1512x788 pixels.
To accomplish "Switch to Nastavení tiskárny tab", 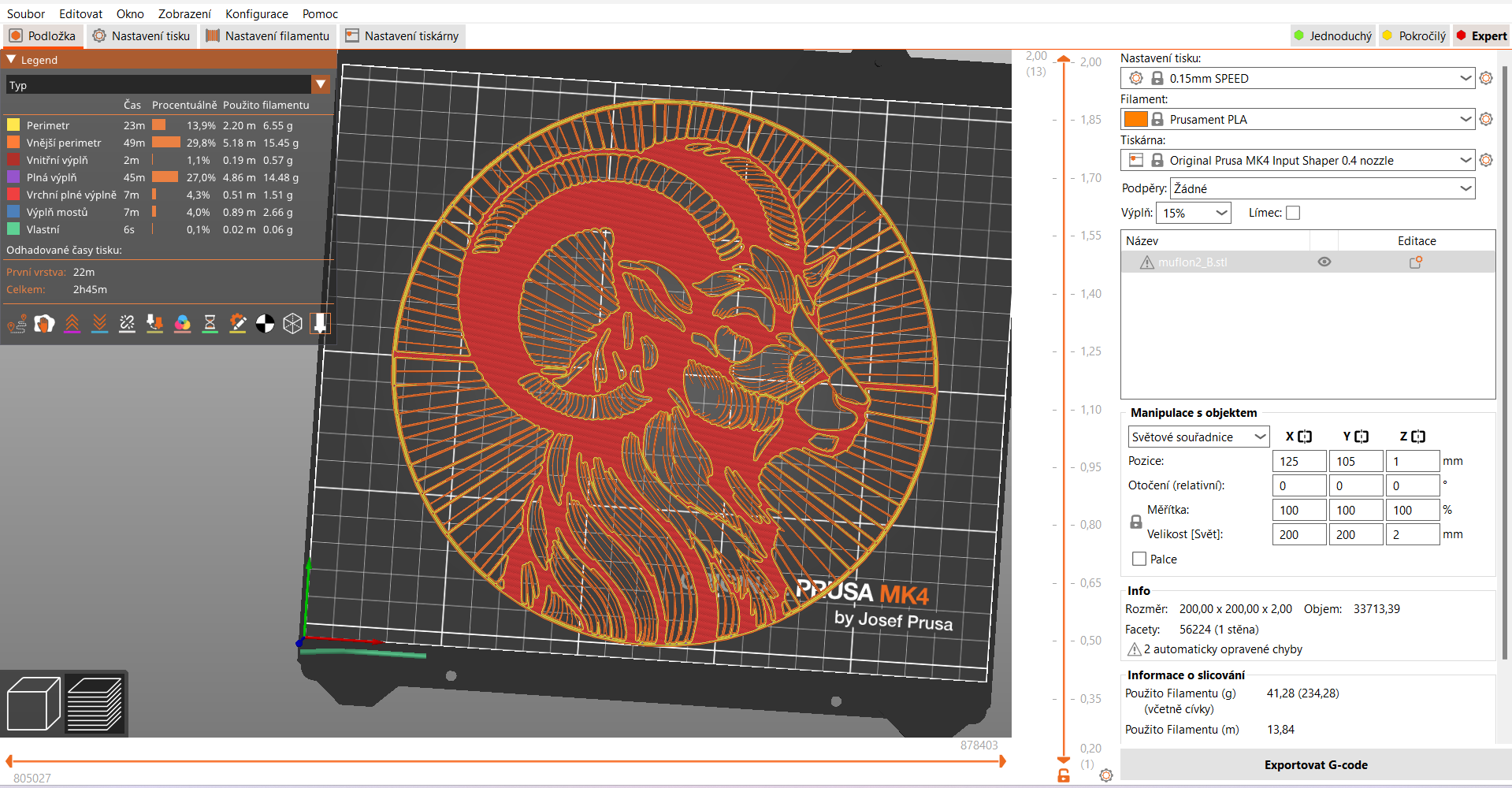I will click(x=402, y=35).
